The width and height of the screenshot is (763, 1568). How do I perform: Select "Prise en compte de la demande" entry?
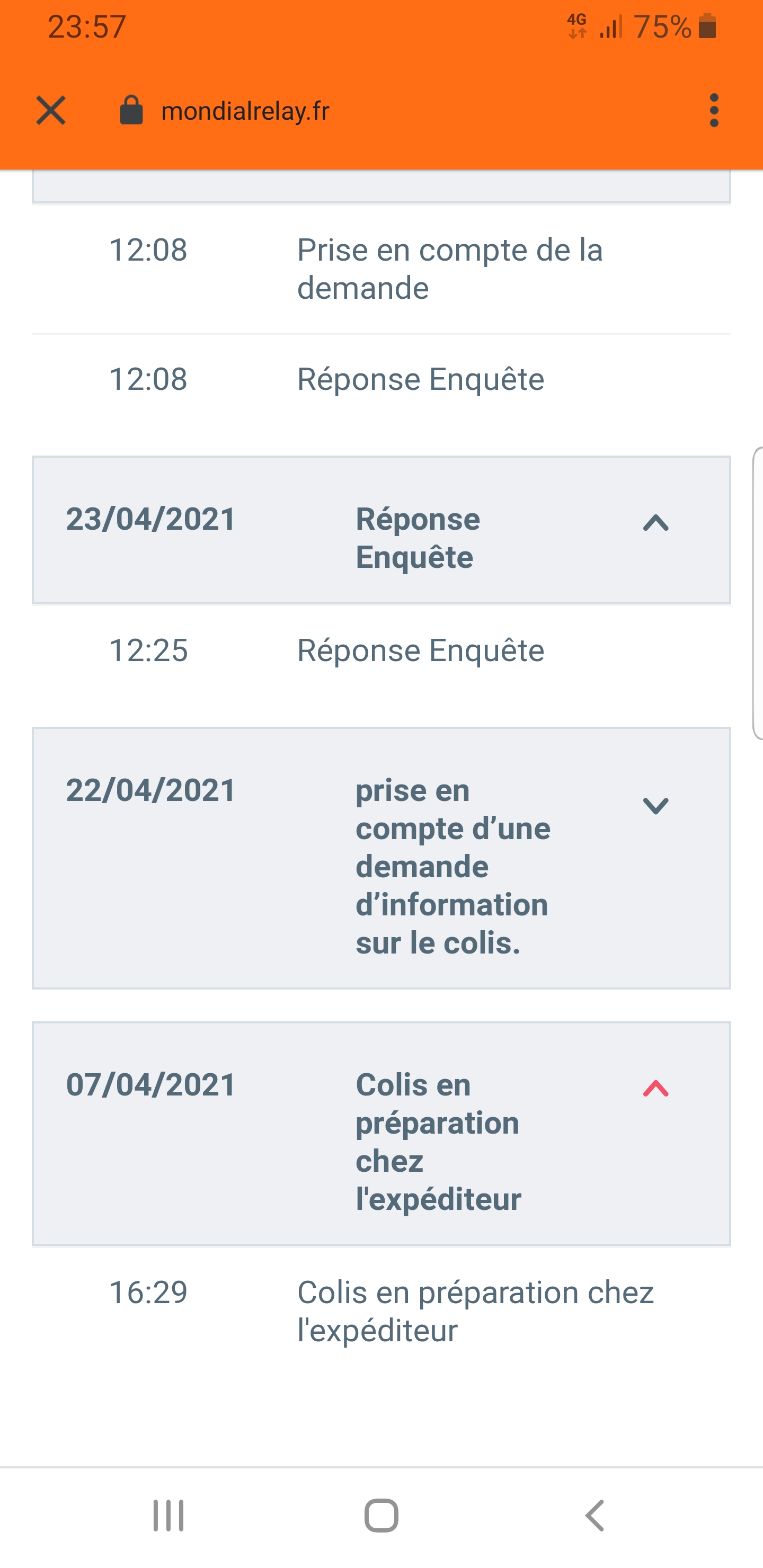[449, 269]
